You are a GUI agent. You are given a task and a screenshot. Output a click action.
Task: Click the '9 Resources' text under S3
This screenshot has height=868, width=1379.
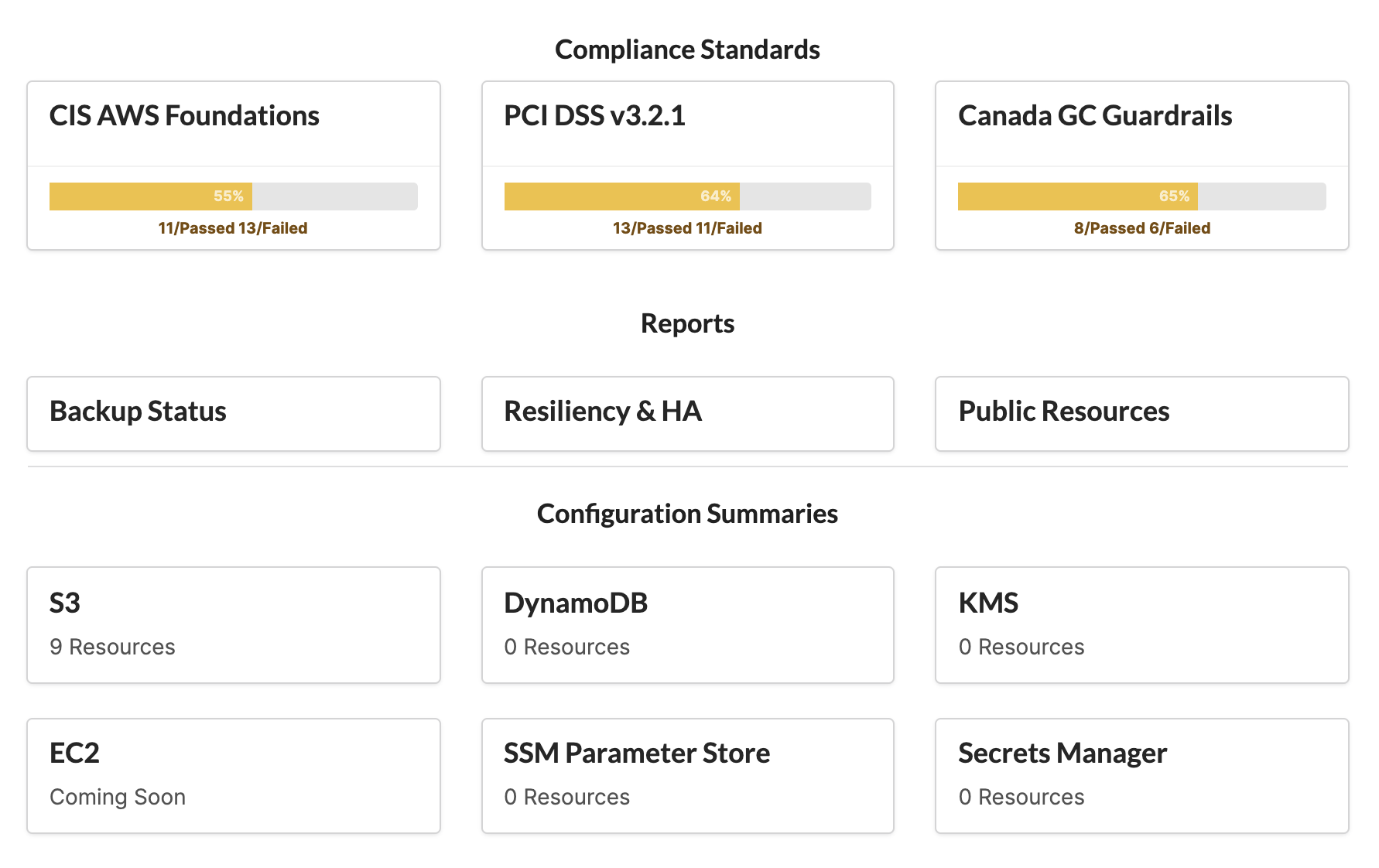click(x=112, y=647)
